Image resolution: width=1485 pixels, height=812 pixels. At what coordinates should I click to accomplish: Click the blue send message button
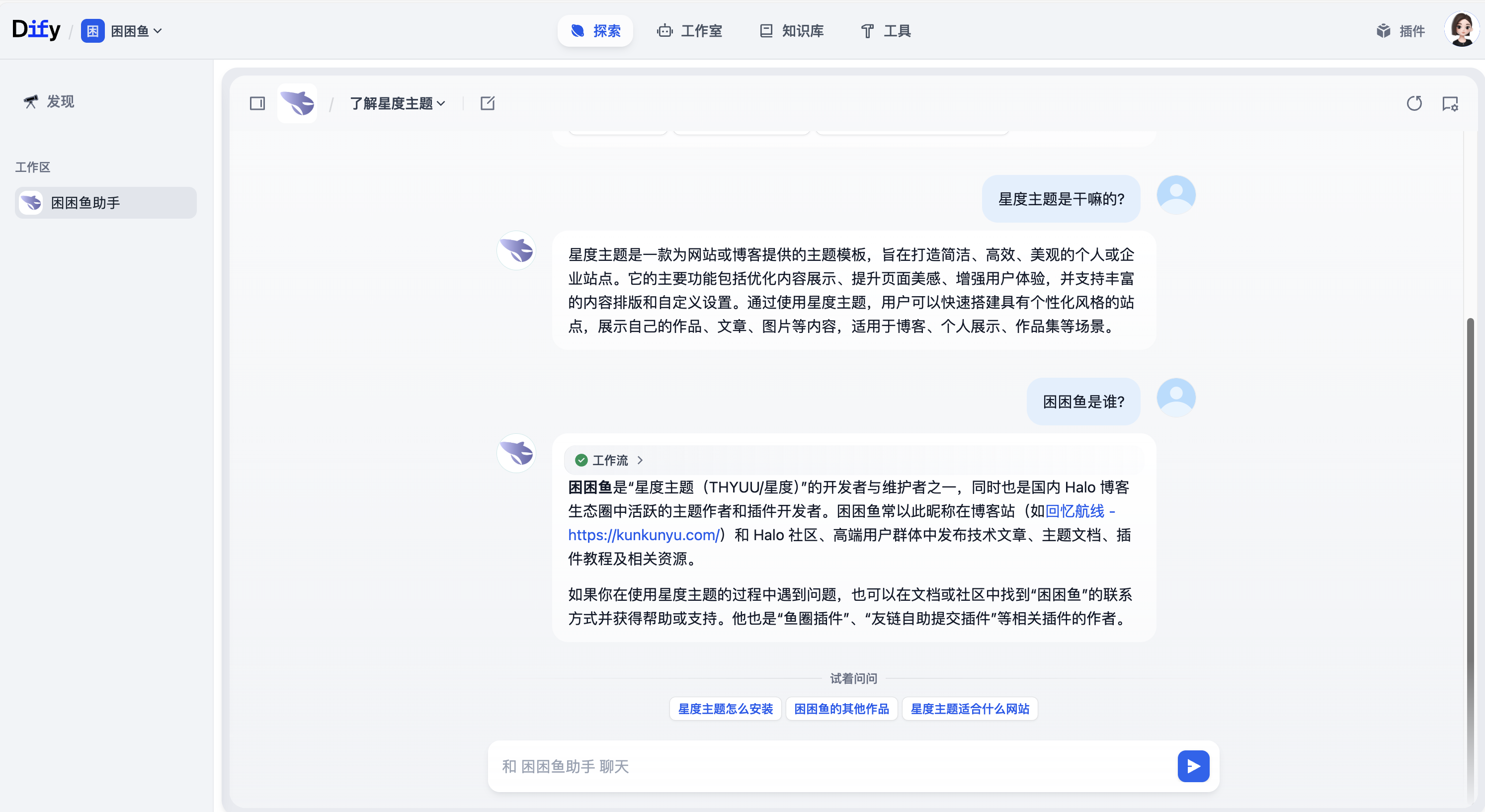(x=1193, y=766)
